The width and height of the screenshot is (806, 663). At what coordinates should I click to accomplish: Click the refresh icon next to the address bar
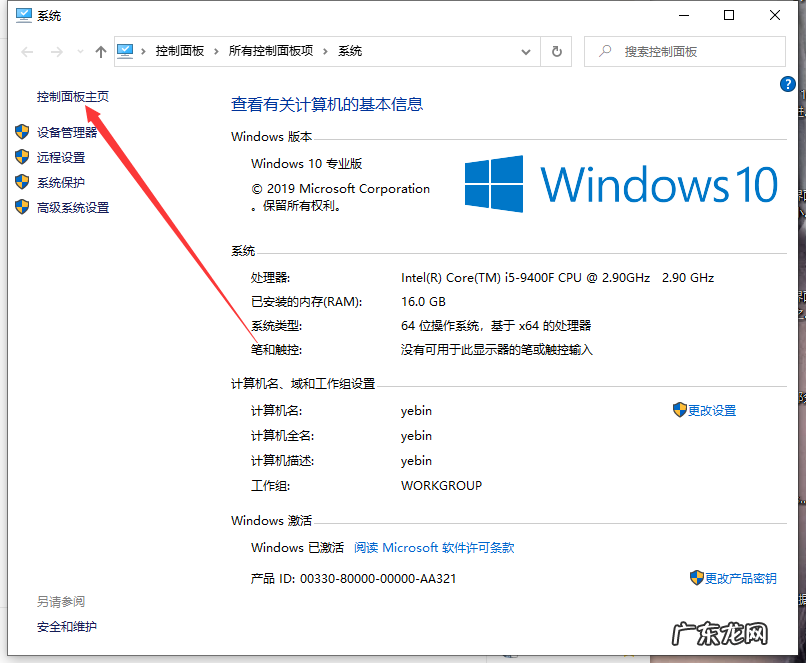coord(557,50)
